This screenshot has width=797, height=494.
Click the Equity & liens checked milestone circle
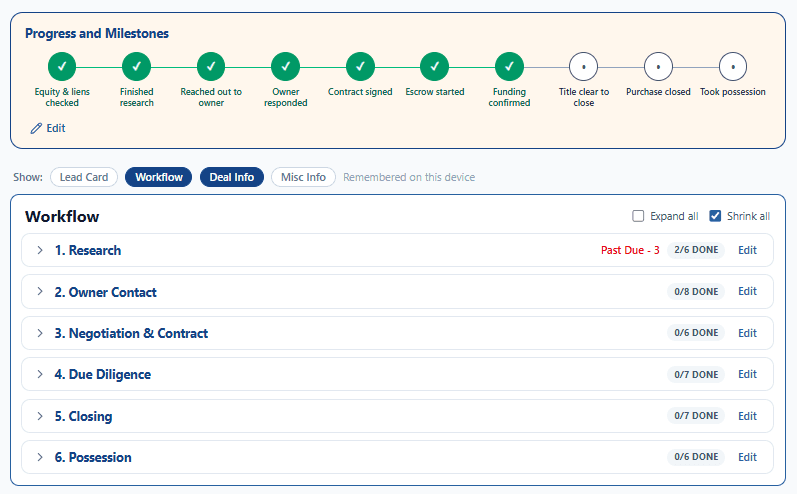[62, 67]
